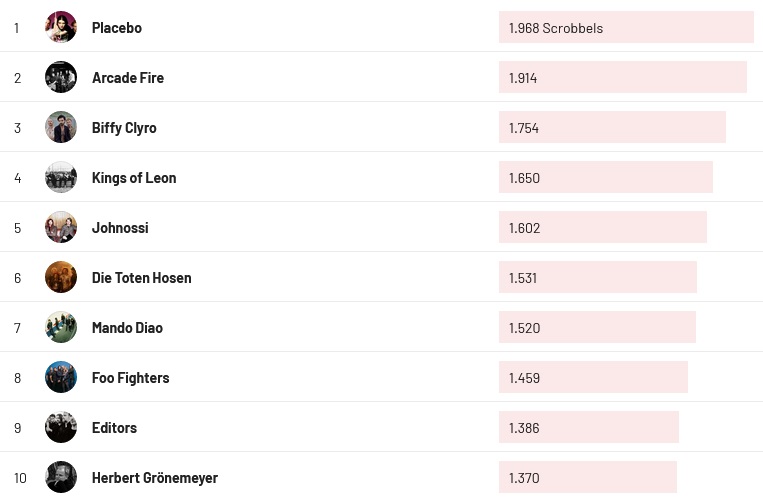Click Placebo's artist avatar
Image resolution: width=763 pixels, height=501 pixels.
click(x=61, y=27)
